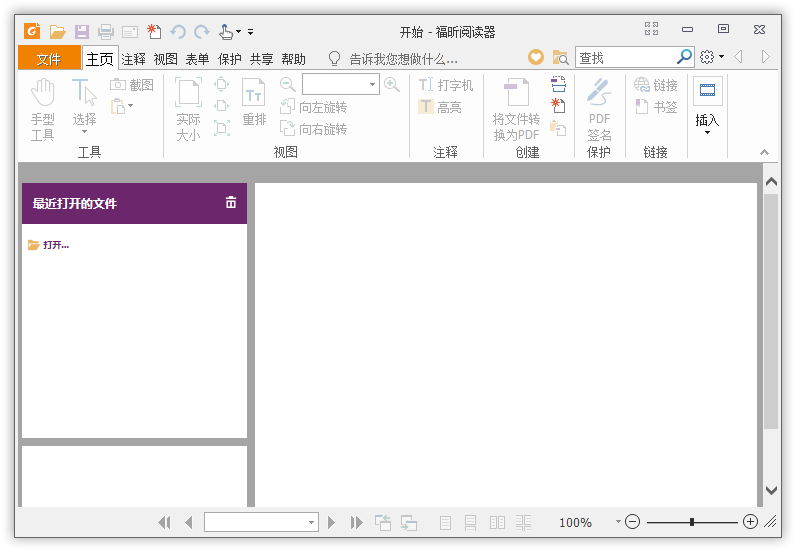This screenshot has width=796, height=552.
Task: Open the page number dropdown in status bar
Action: tap(311, 522)
